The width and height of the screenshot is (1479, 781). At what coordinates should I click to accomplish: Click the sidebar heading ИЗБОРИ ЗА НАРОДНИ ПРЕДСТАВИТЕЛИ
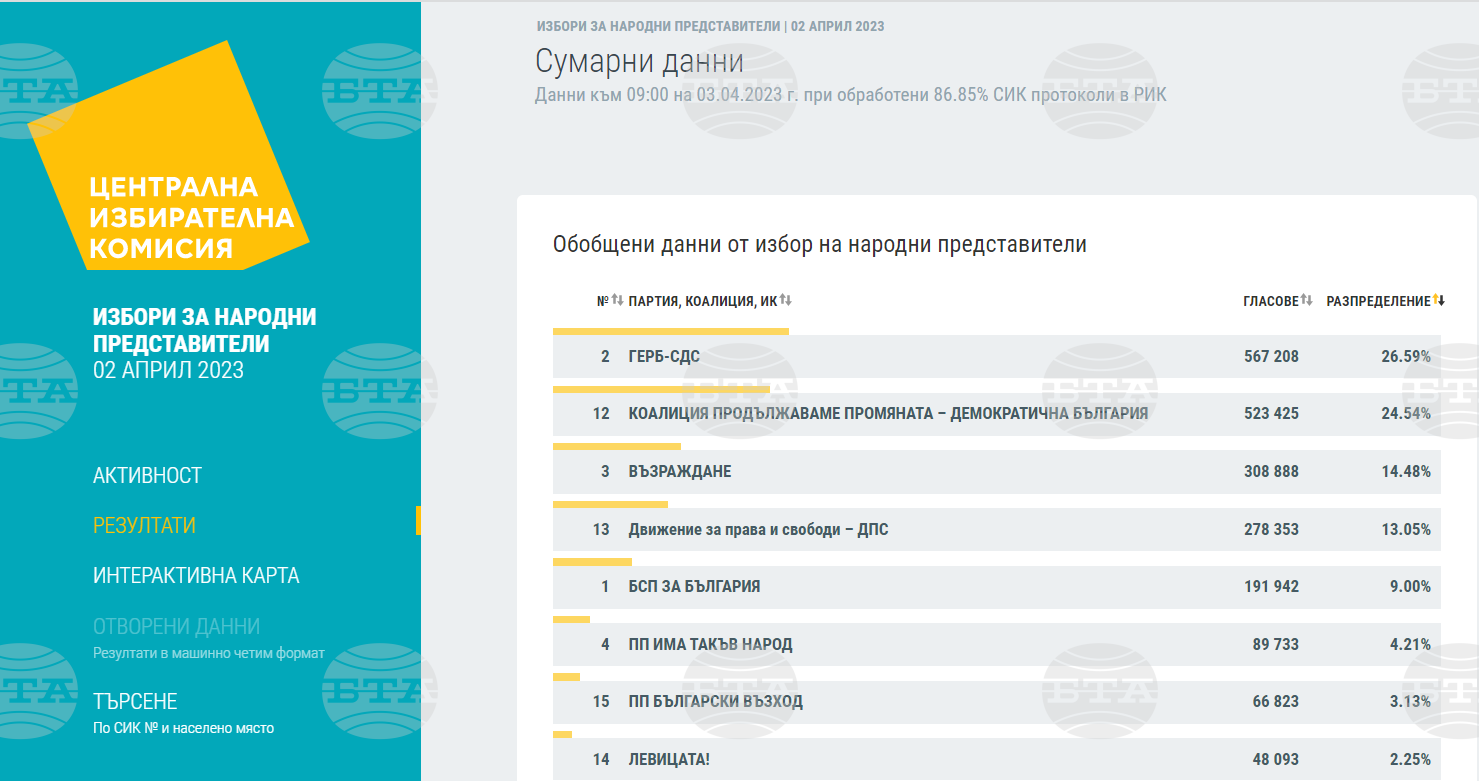click(x=204, y=331)
